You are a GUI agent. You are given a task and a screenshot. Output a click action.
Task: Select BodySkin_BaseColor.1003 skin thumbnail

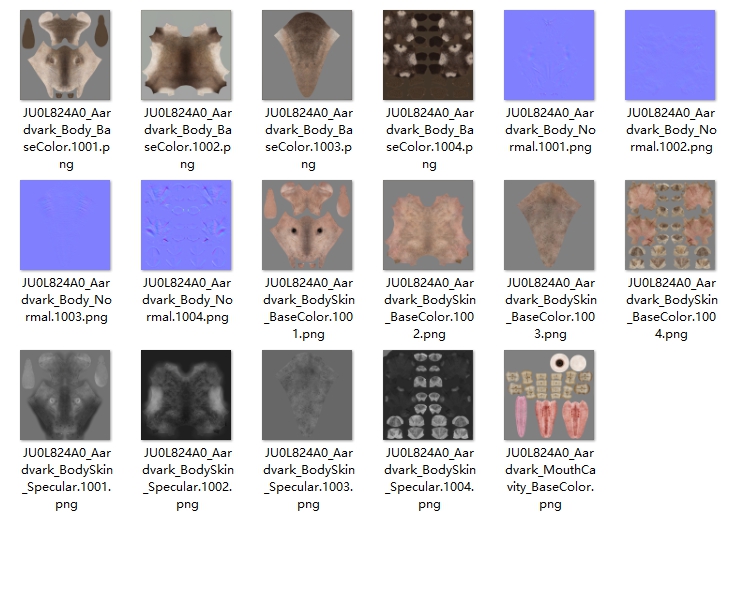tap(549, 225)
